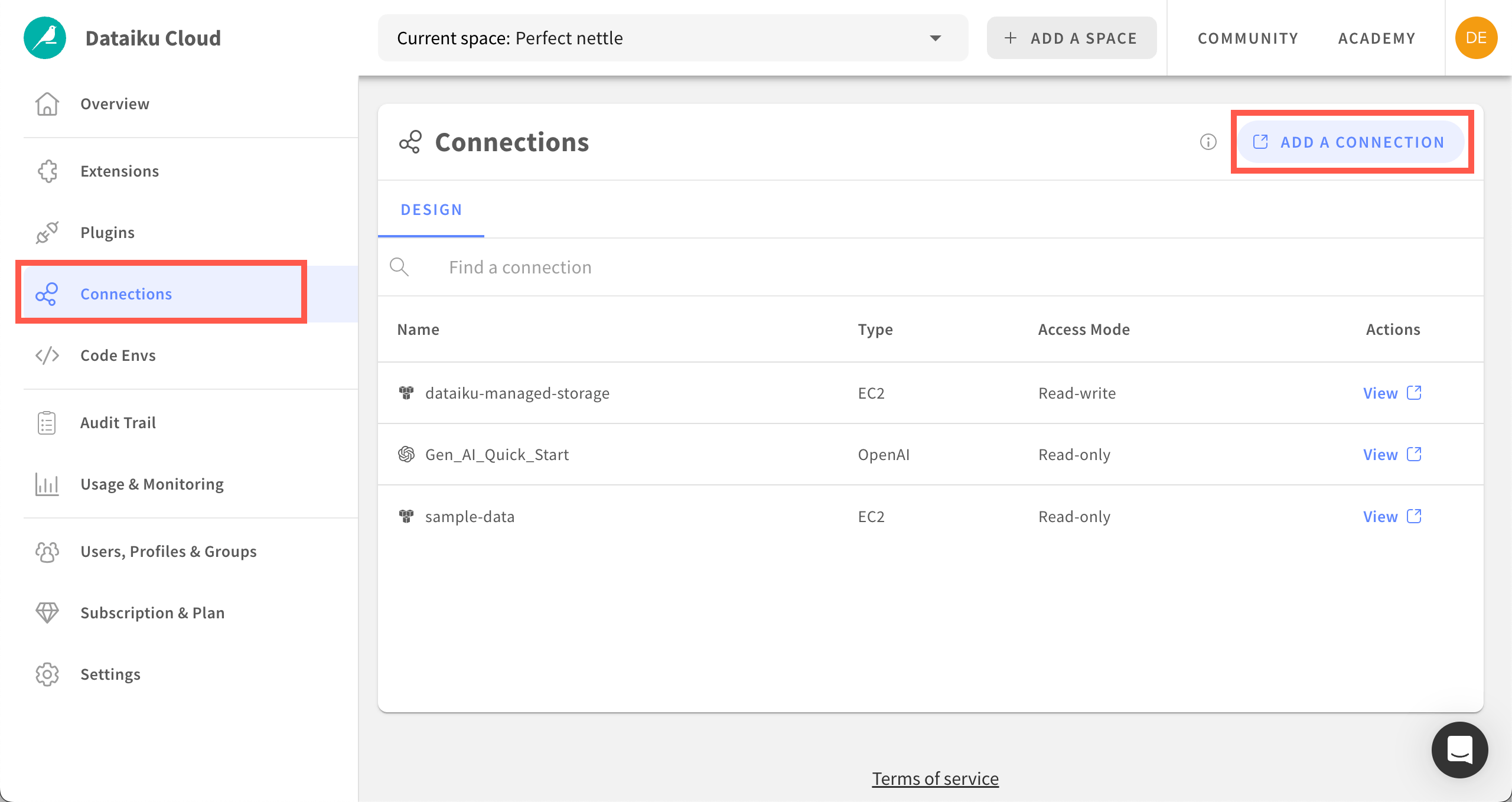The width and height of the screenshot is (1512, 802).
Task: Open Terms of service link
Action: [x=935, y=778]
